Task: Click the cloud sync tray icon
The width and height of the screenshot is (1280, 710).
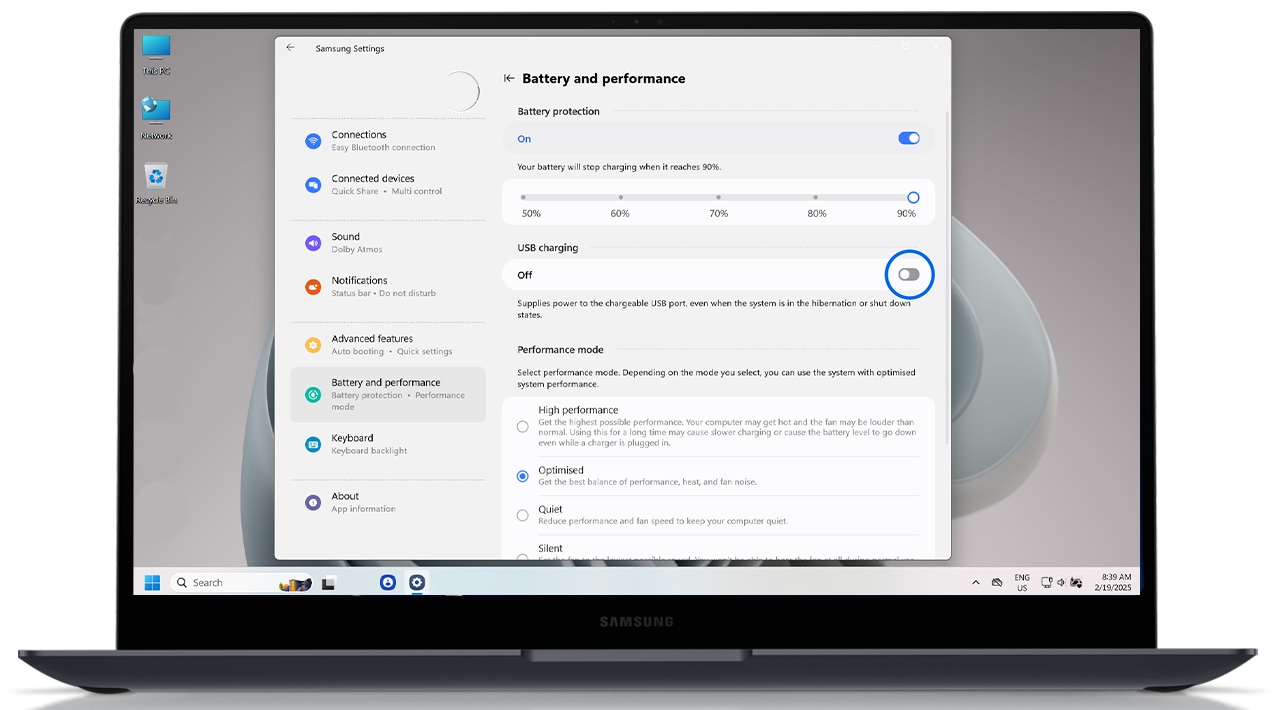Action: 996,582
